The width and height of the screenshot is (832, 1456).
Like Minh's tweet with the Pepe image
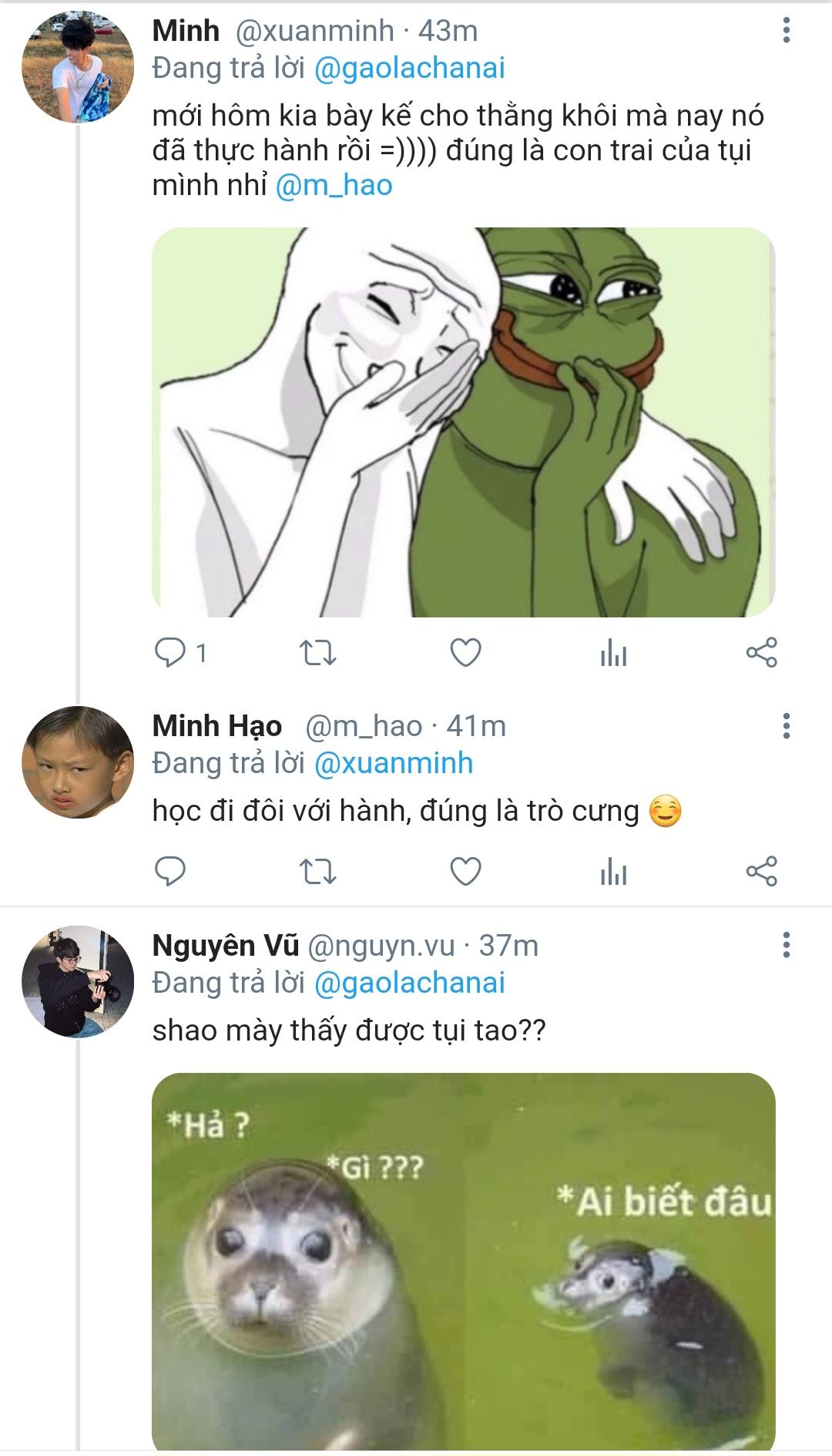(465, 653)
